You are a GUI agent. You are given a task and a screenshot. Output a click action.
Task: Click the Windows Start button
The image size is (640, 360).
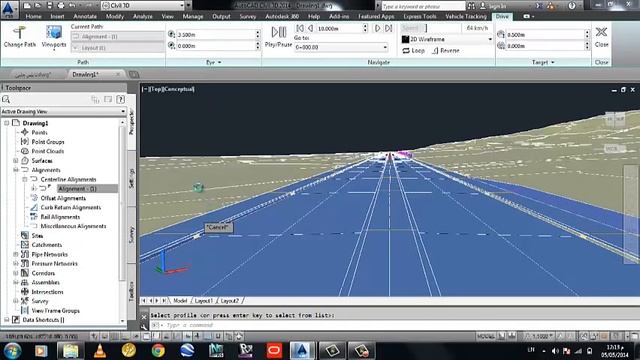click(12, 351)
